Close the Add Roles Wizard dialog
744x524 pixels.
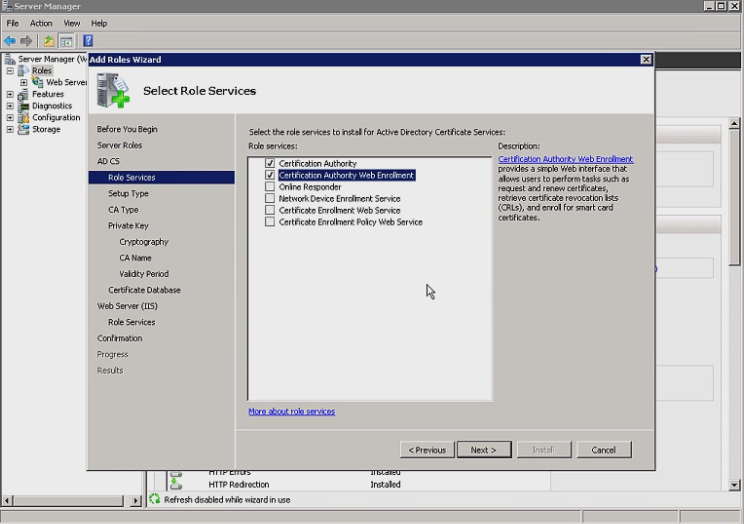click(x=646, y=59)
